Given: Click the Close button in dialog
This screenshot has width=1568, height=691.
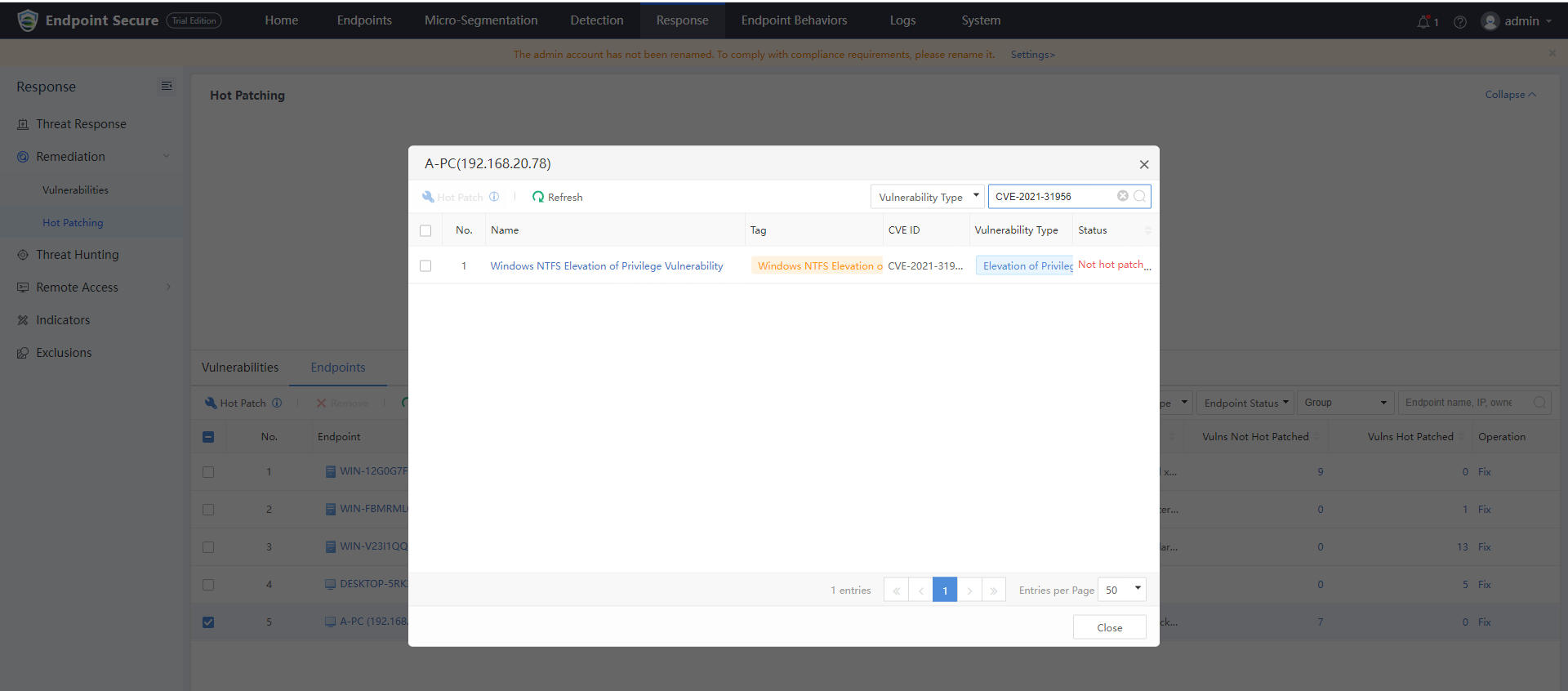Looking at the screenshot, I should pyautogui.click(x=1109, y=627).
